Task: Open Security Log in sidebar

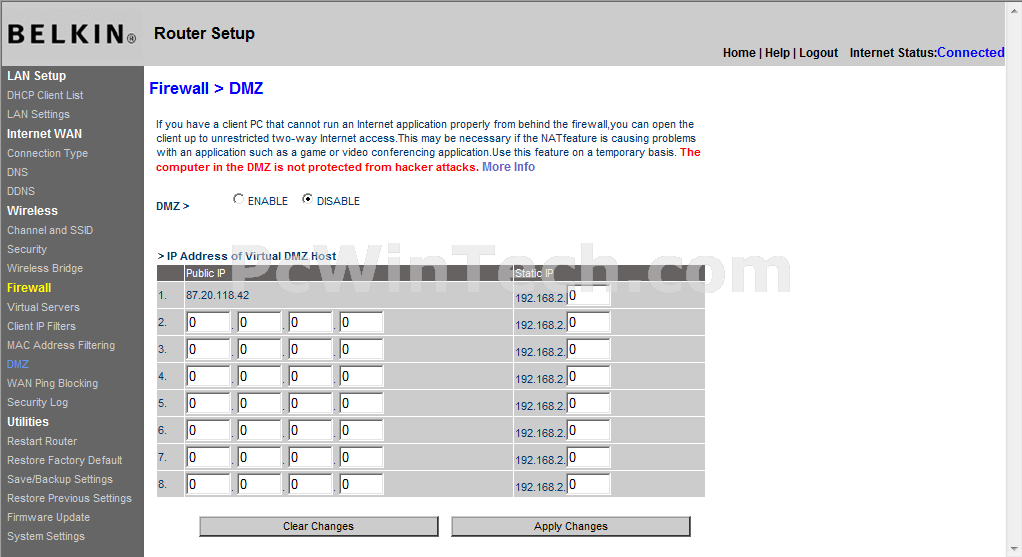Action: point(38,403)
